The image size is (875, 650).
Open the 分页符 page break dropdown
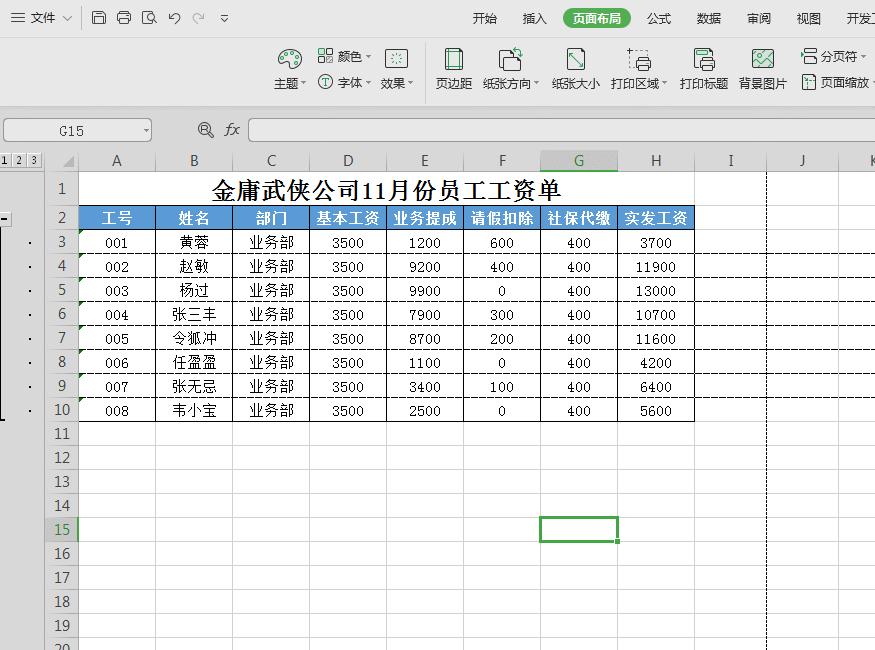click(834, 56)
